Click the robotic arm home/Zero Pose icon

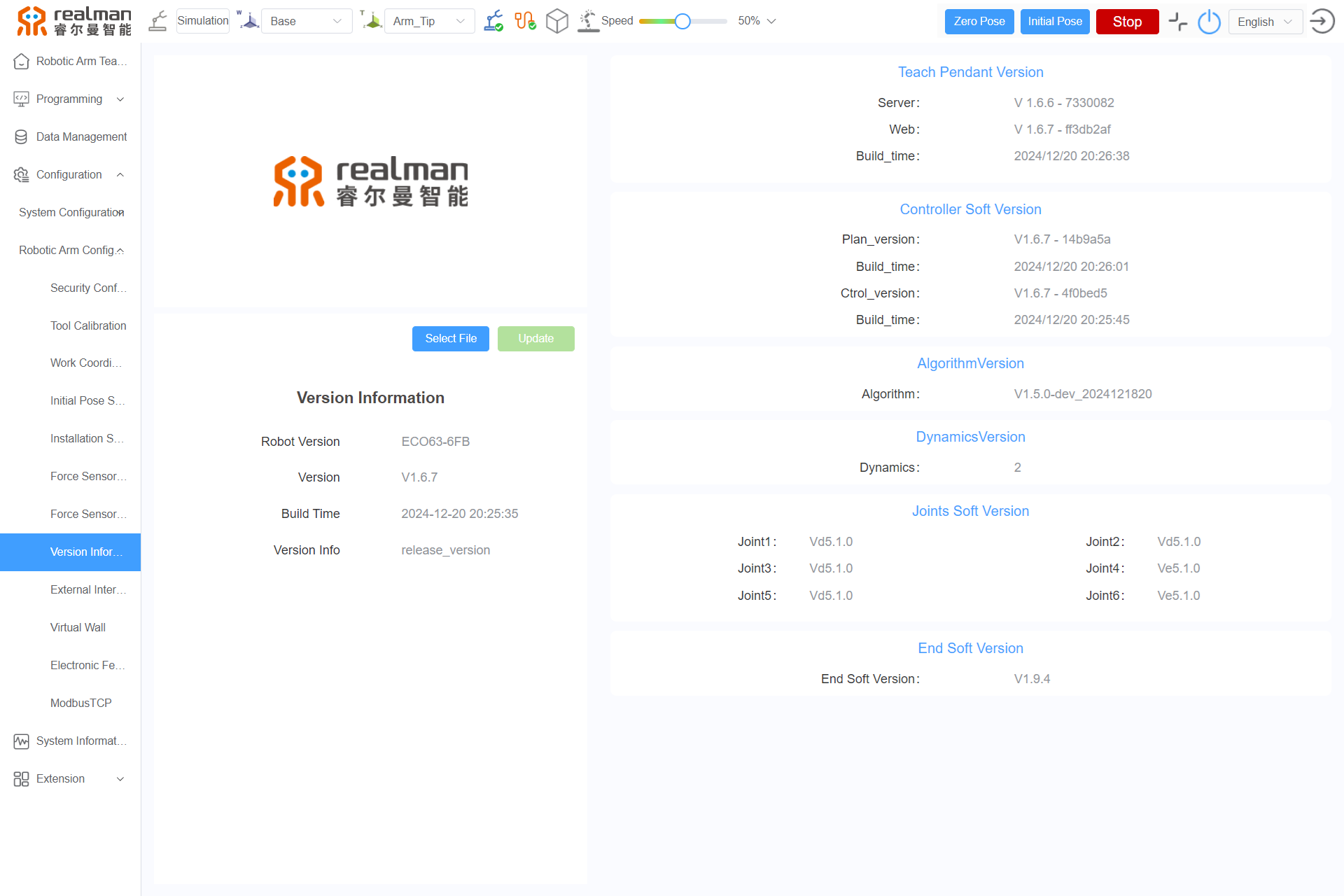978,20
